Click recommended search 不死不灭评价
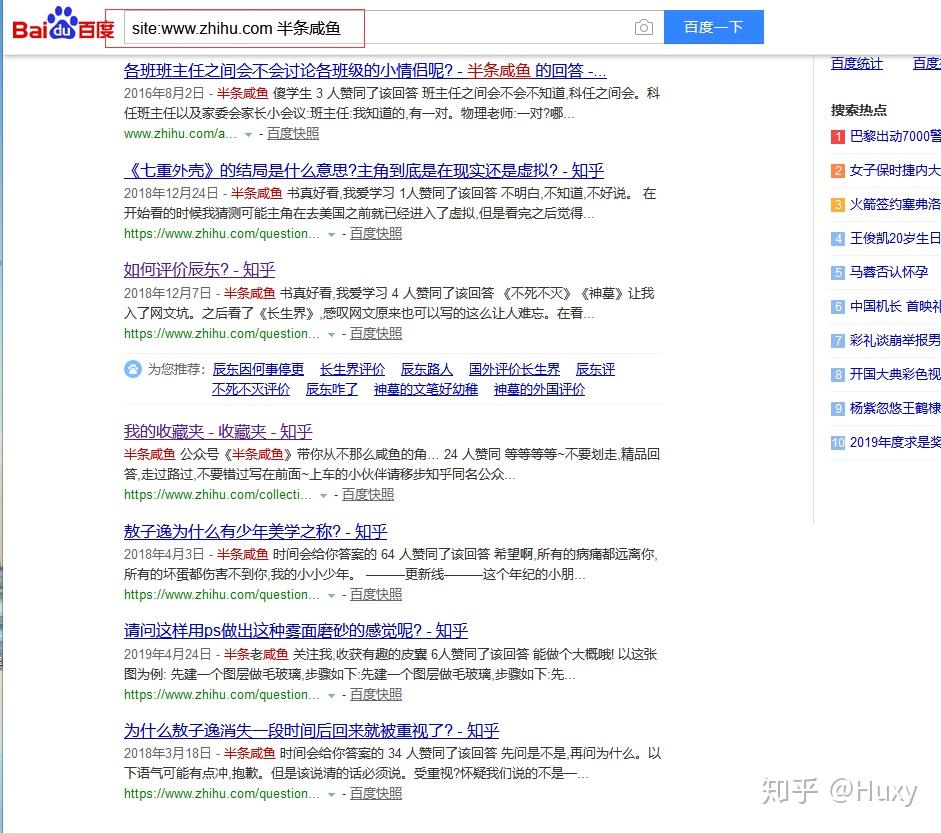This screenshot has height=833, width=941. tap(251, 389)
